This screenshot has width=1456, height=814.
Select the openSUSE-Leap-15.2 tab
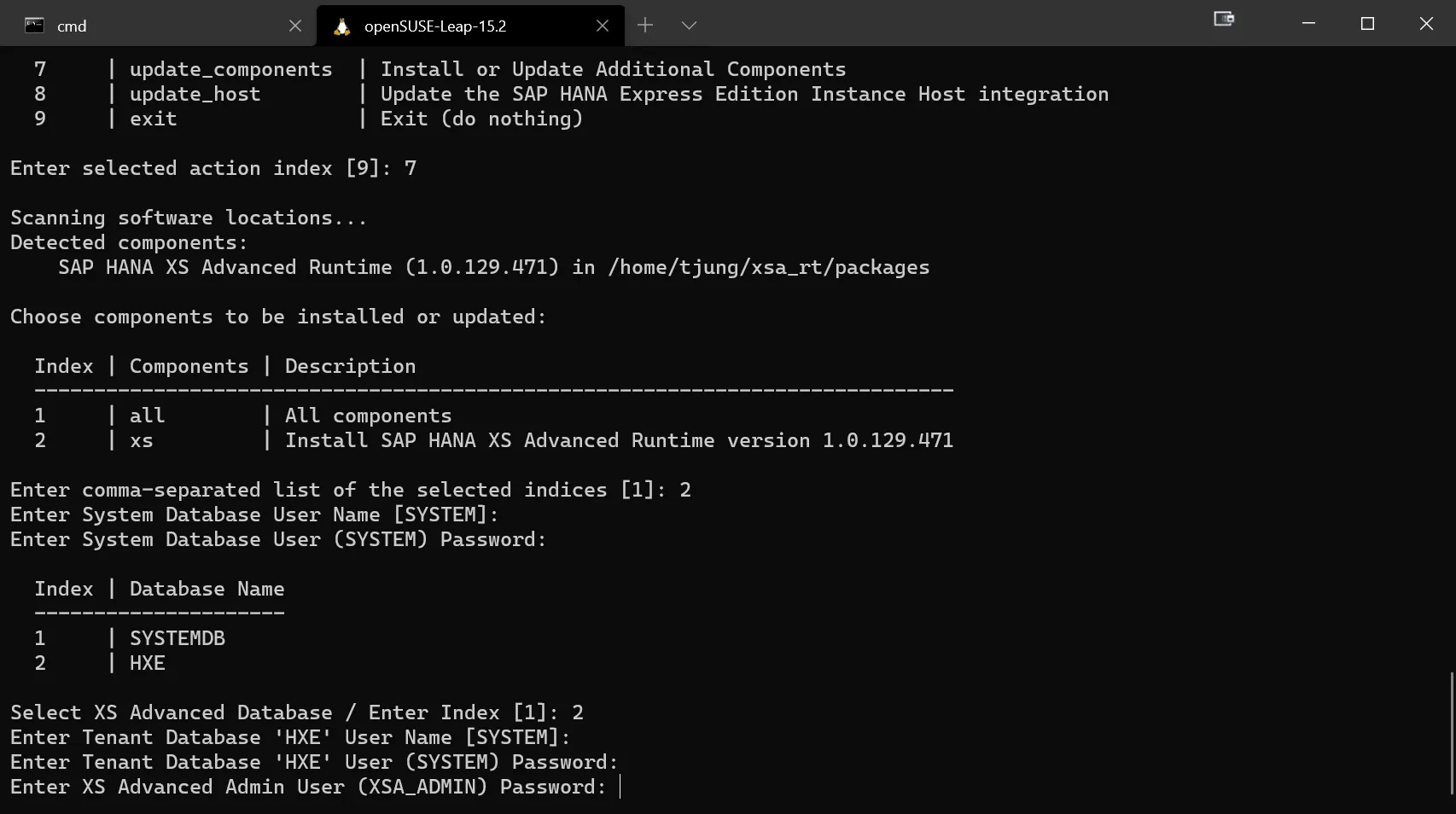tap(461, 26)
